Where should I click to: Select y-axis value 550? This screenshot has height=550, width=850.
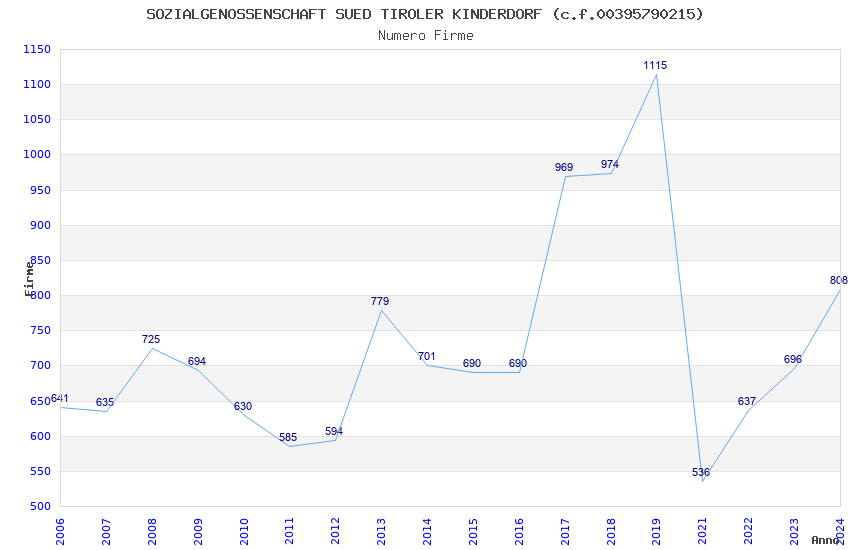coord(41,471)
